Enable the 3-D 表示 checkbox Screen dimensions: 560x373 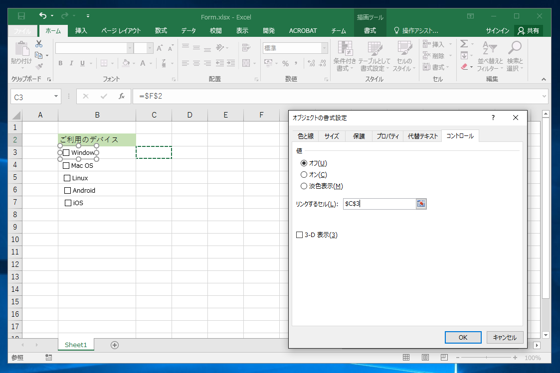click(x=299, y=235)
